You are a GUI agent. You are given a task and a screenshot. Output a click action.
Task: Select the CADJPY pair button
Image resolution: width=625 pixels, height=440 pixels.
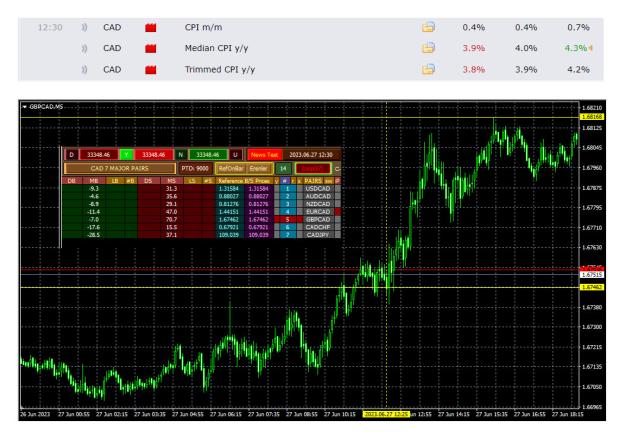pos(318,235)
